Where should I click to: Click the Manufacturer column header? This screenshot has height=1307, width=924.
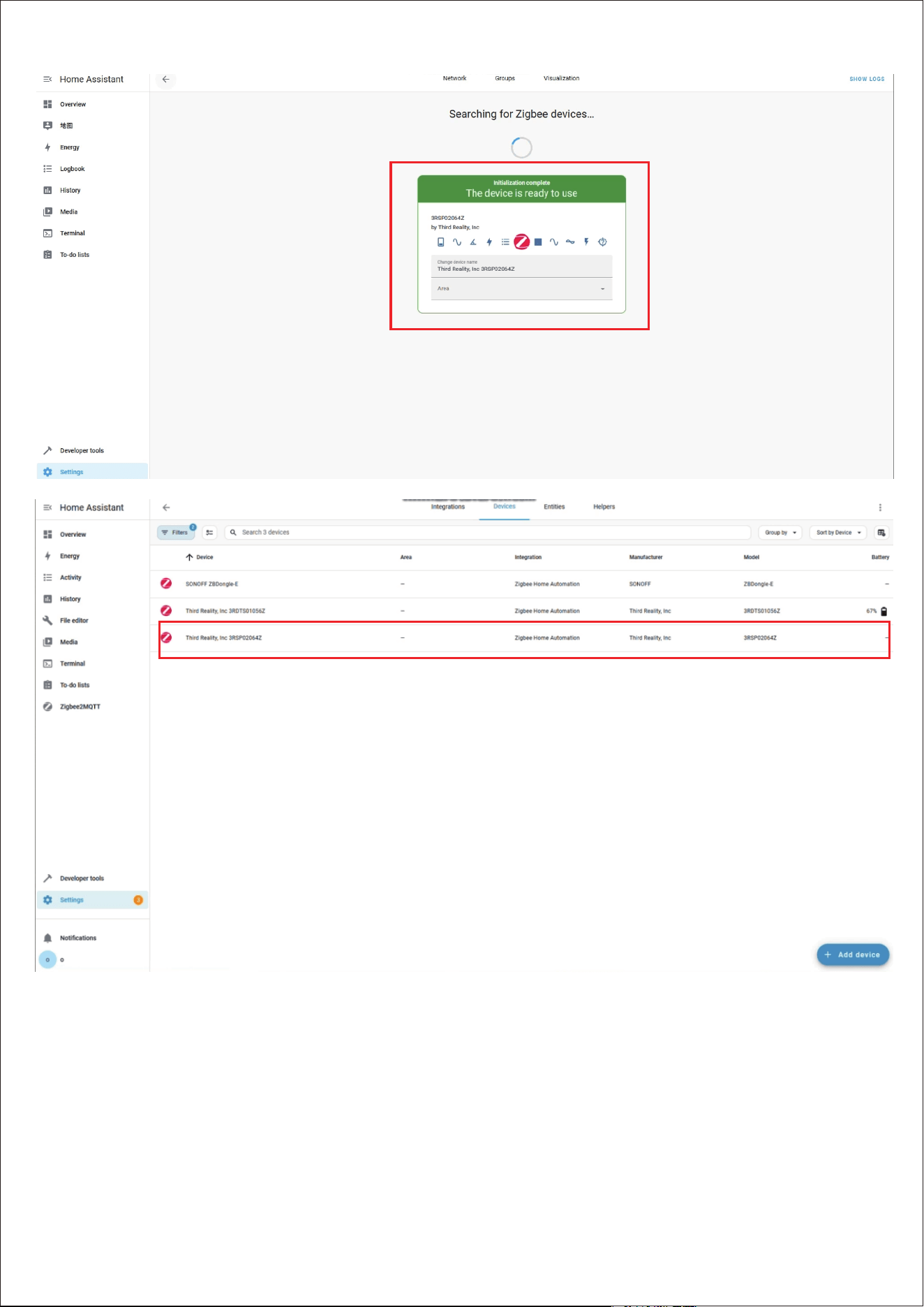pyautogui.click(x=646, y=557)
